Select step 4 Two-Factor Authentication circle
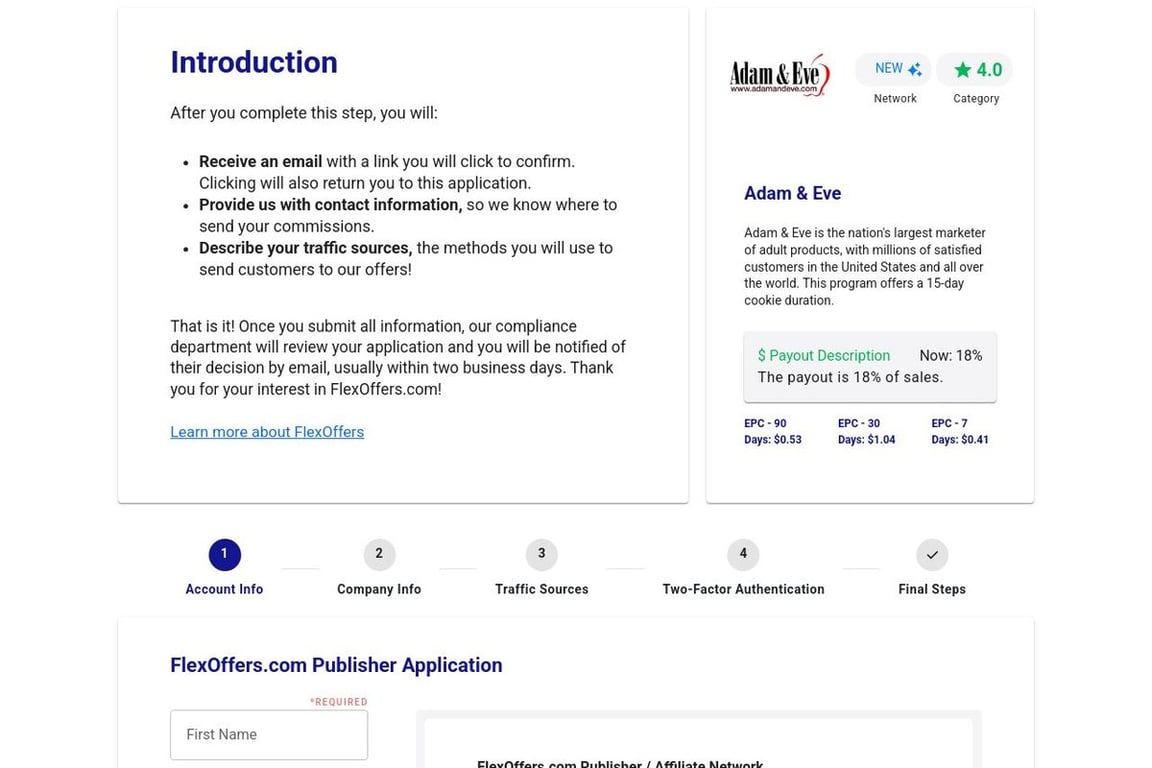The image size is (1152, 768). [743, 554]
